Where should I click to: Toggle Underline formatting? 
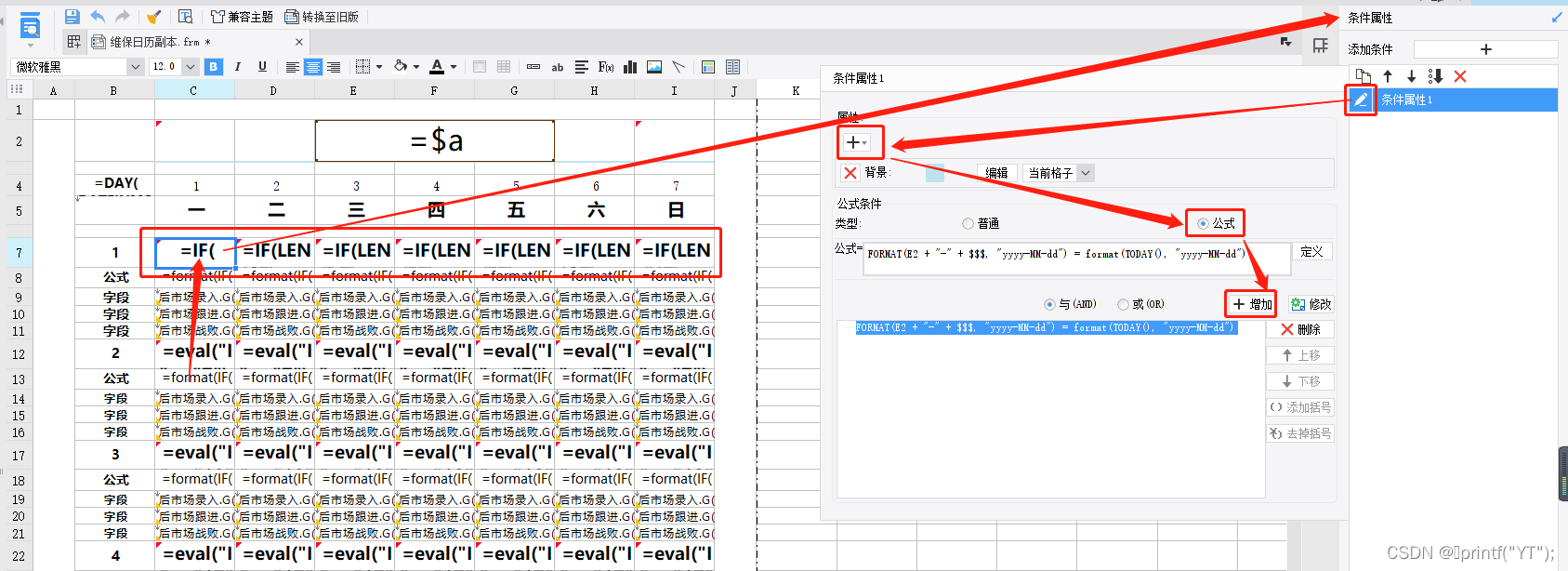tap(262, 67)
